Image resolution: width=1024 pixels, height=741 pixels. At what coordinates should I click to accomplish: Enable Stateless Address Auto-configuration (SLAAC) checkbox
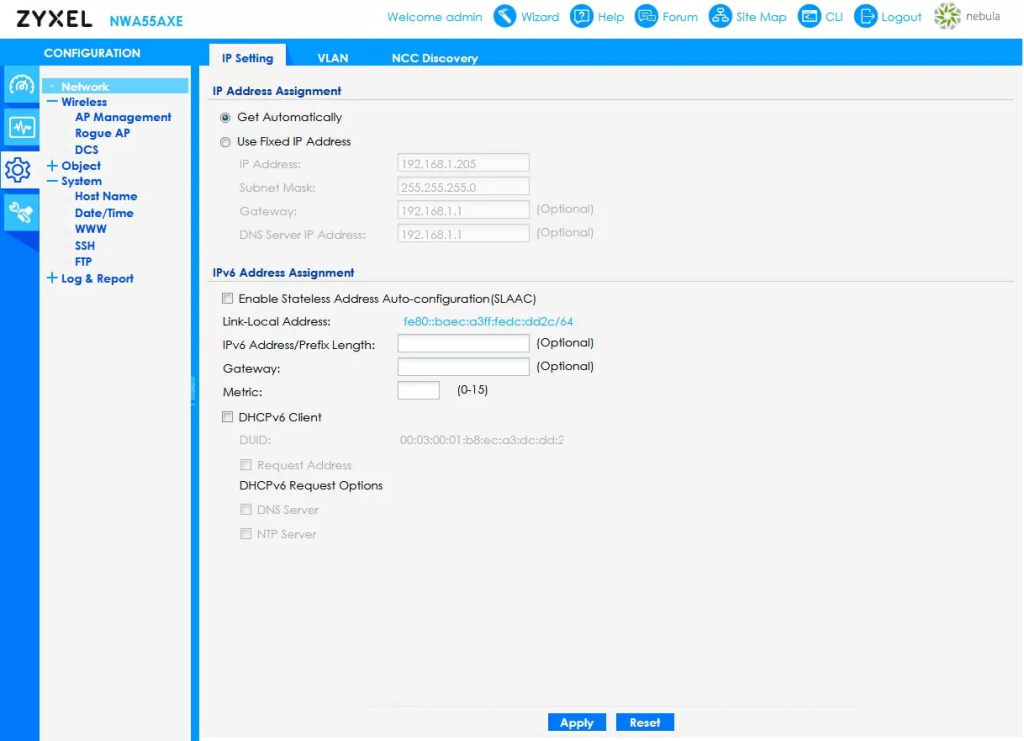coord(228,299)
